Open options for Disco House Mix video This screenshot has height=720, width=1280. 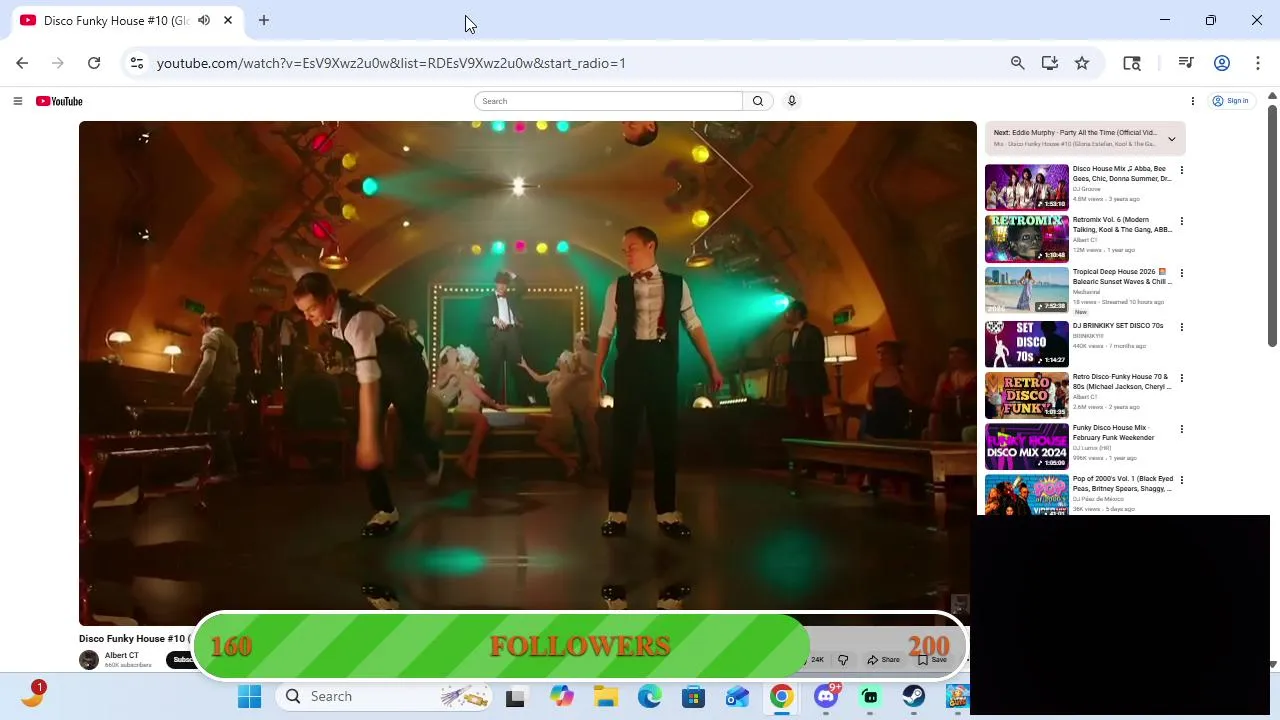pyautogui.click(x=1181, y=170)
